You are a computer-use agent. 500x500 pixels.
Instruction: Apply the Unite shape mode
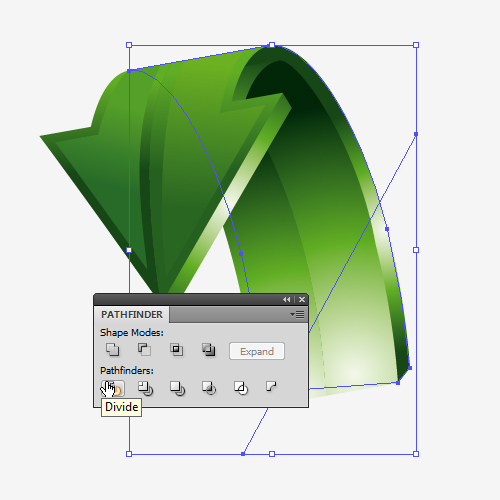[x=112, y=350]
